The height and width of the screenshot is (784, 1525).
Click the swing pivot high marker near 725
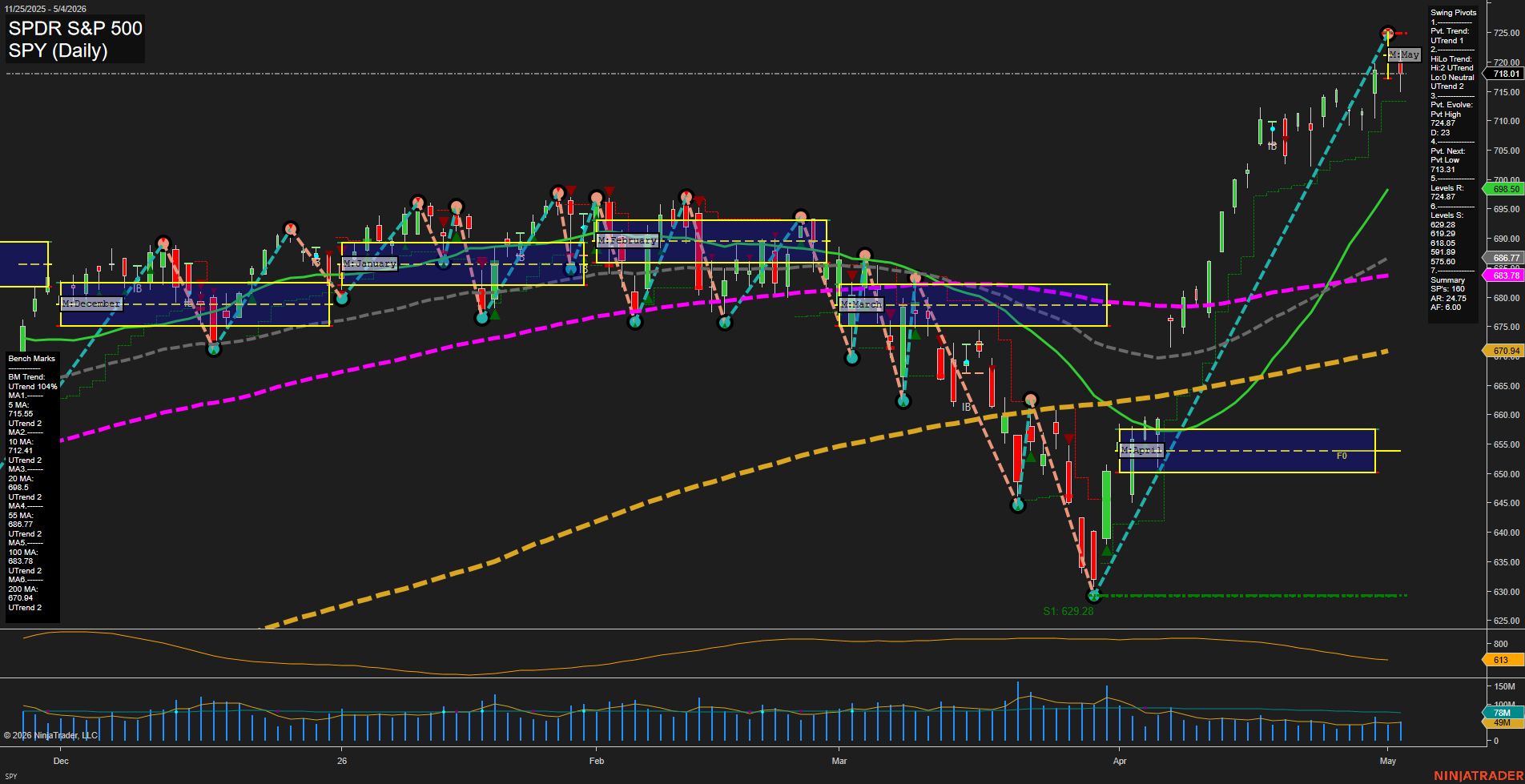1388,33
